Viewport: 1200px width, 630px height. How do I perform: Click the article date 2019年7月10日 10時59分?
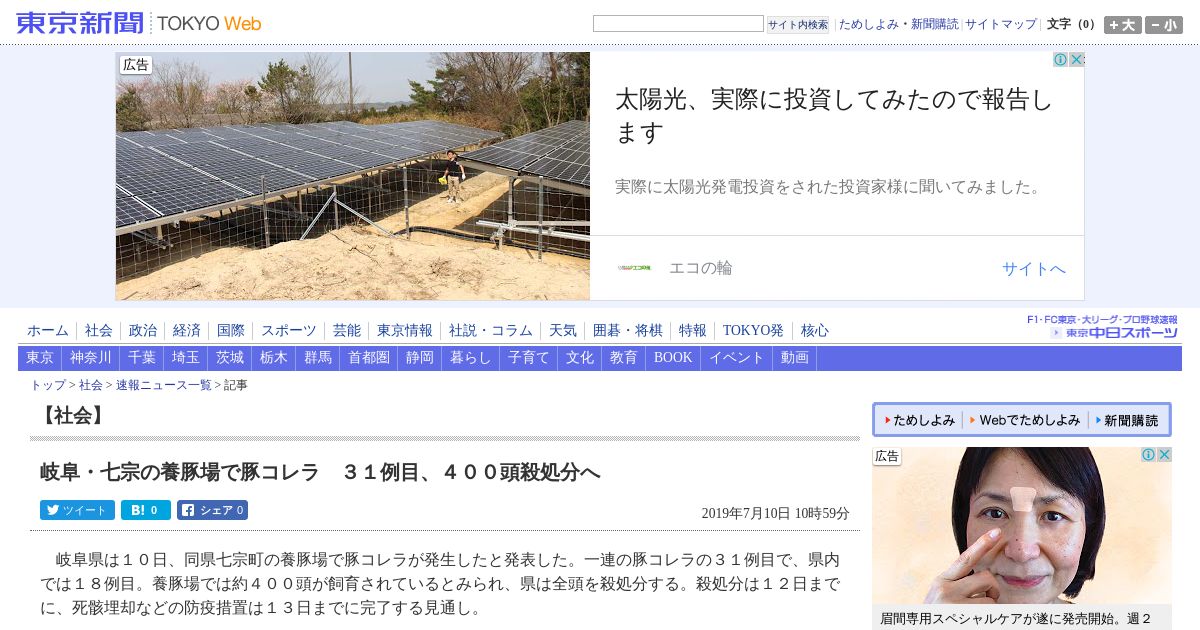coord(775,513)
